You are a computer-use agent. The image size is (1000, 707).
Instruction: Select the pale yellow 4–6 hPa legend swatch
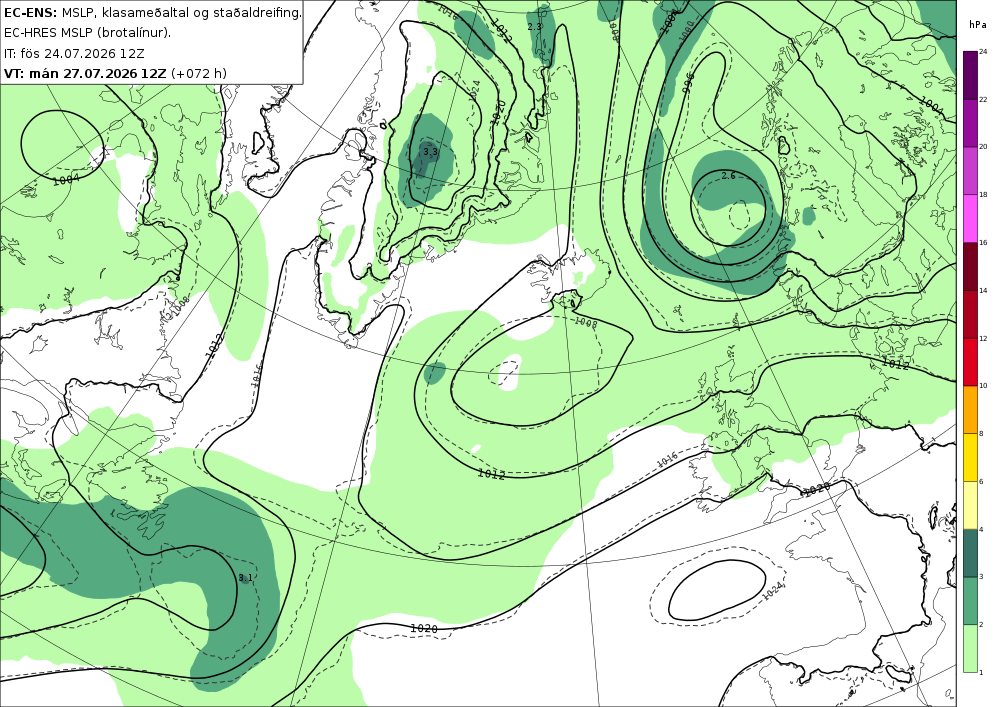coord(971,505)
